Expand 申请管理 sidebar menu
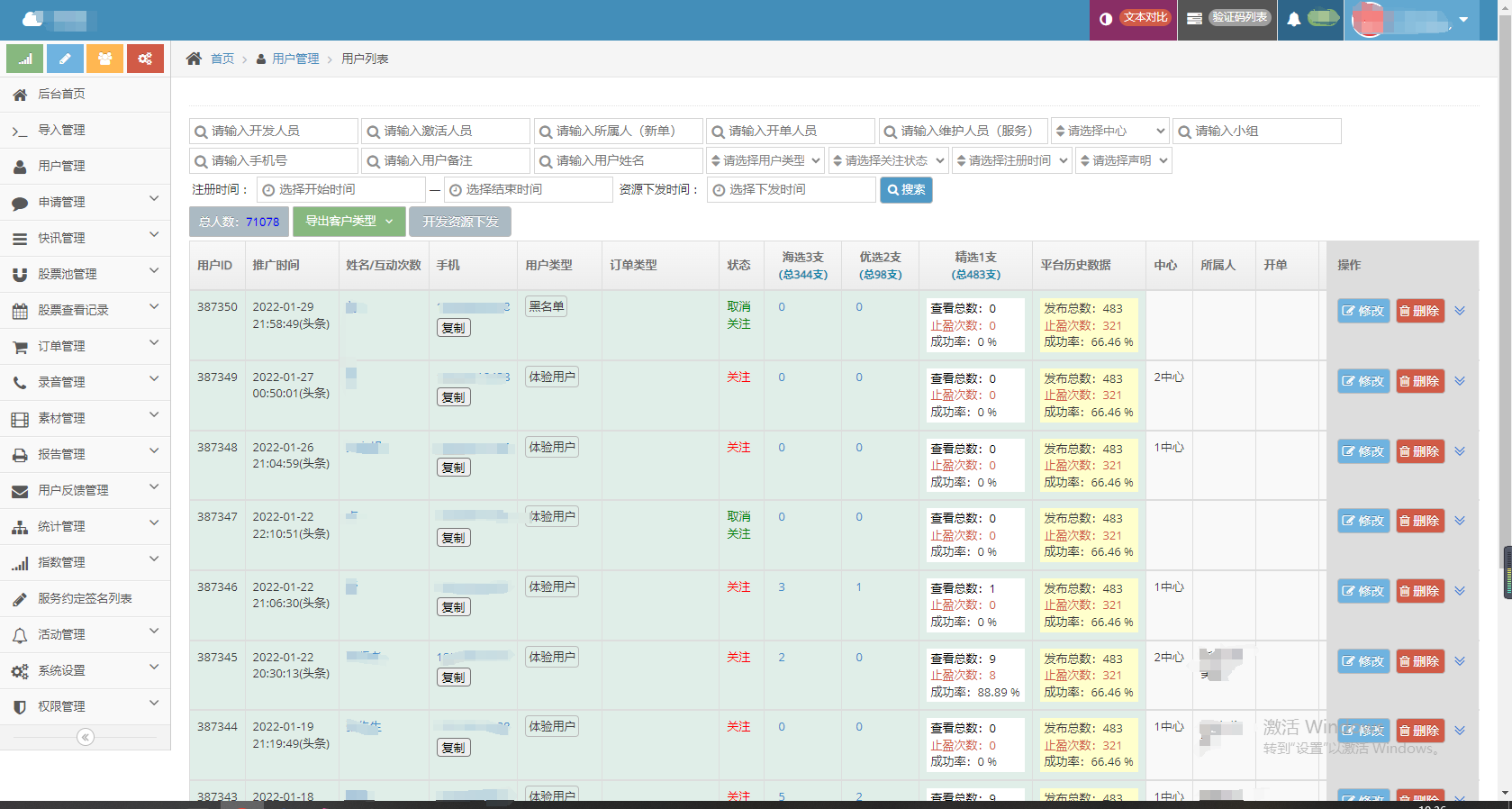Viewport: 1512px width, 809px height. pos(85,202)
